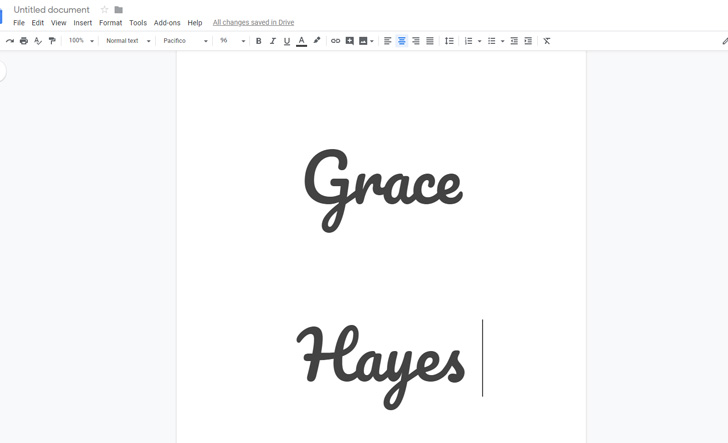Clear formatting from selection
Viewport: 728px width, 443px height.
tap(547, 41)
